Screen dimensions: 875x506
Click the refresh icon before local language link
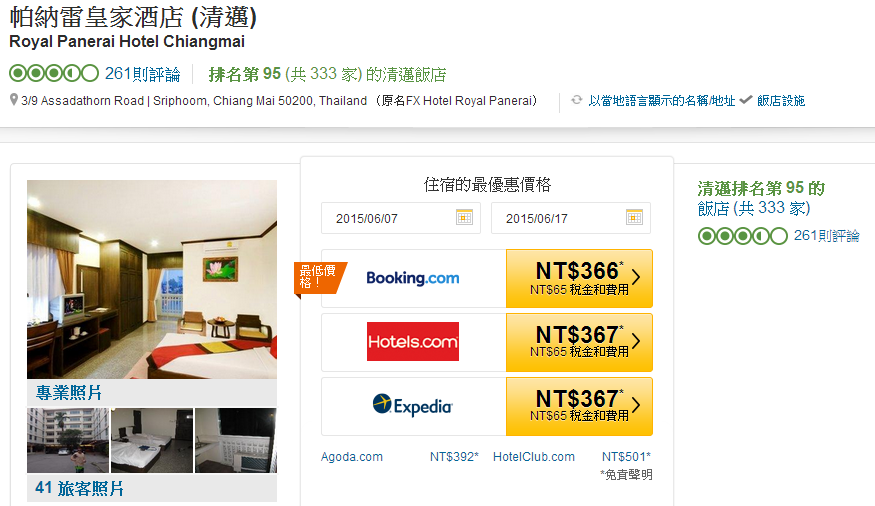coord(576,100)
